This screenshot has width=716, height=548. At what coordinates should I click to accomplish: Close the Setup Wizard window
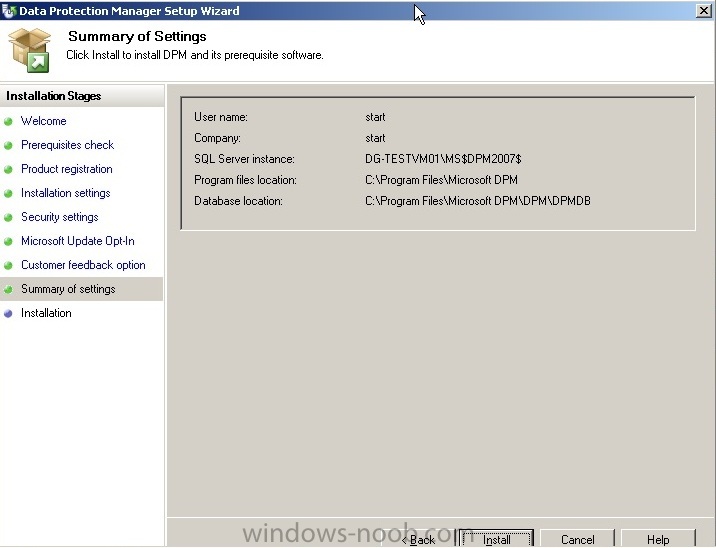[703, 11]
